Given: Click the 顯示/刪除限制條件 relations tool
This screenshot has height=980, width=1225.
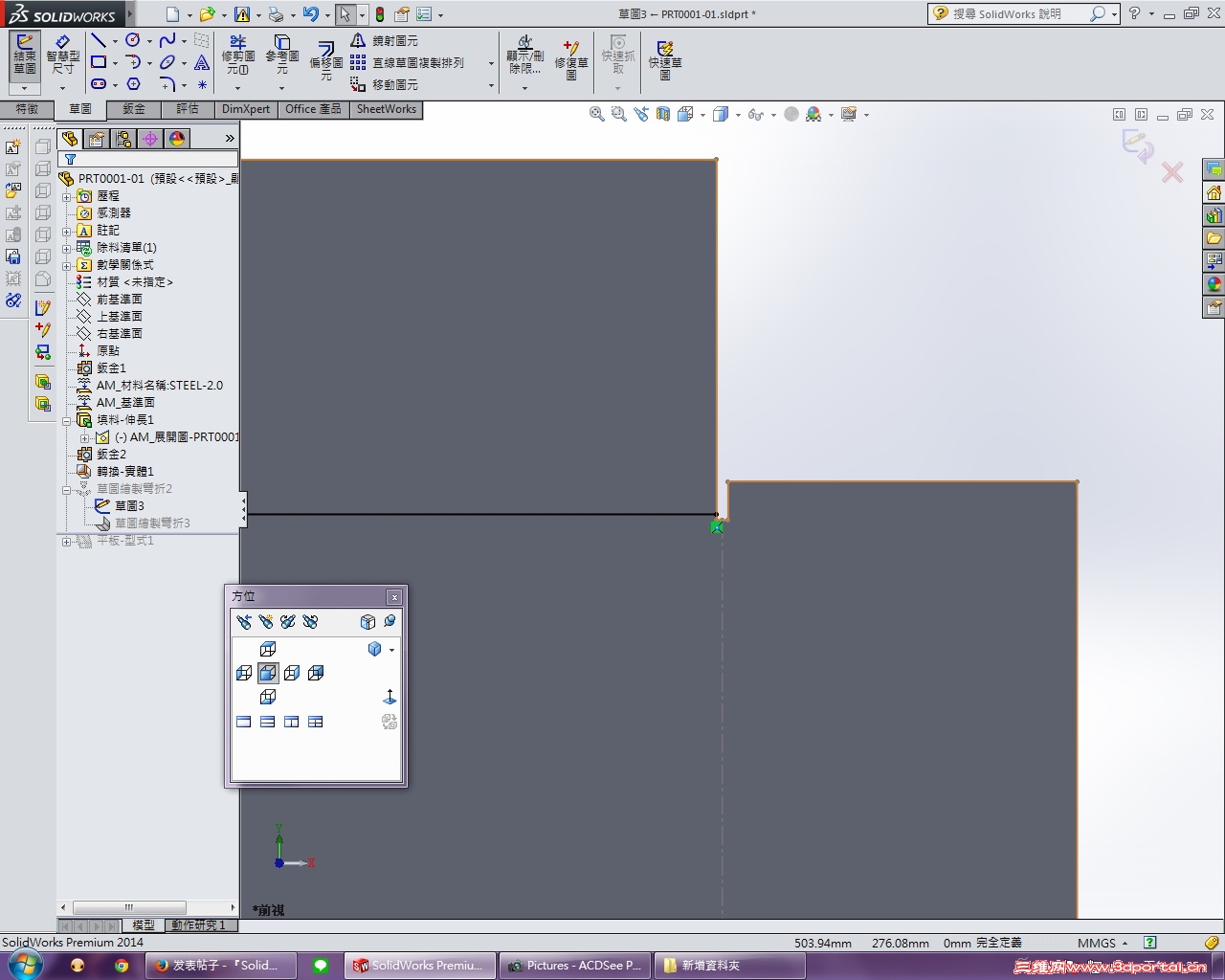Looking at the screenshot, I should [x=525, y=56].
